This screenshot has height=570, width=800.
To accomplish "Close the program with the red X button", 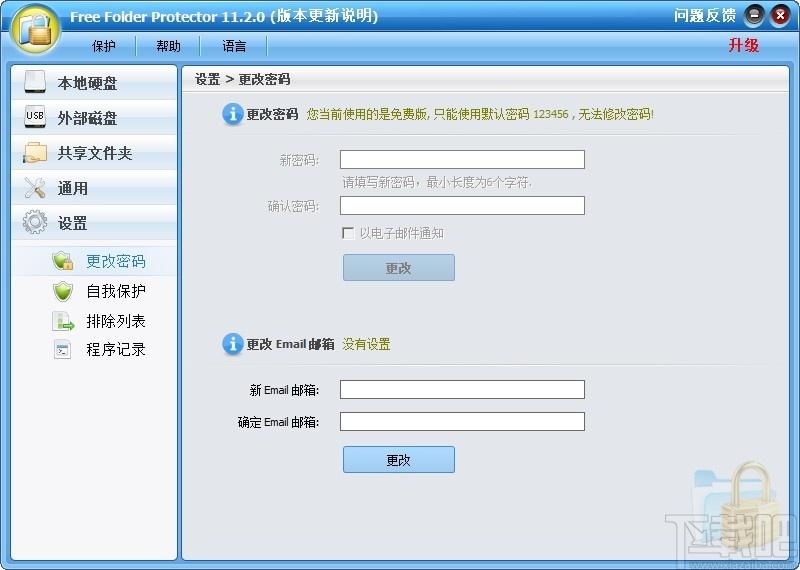I will click(780, 16).
